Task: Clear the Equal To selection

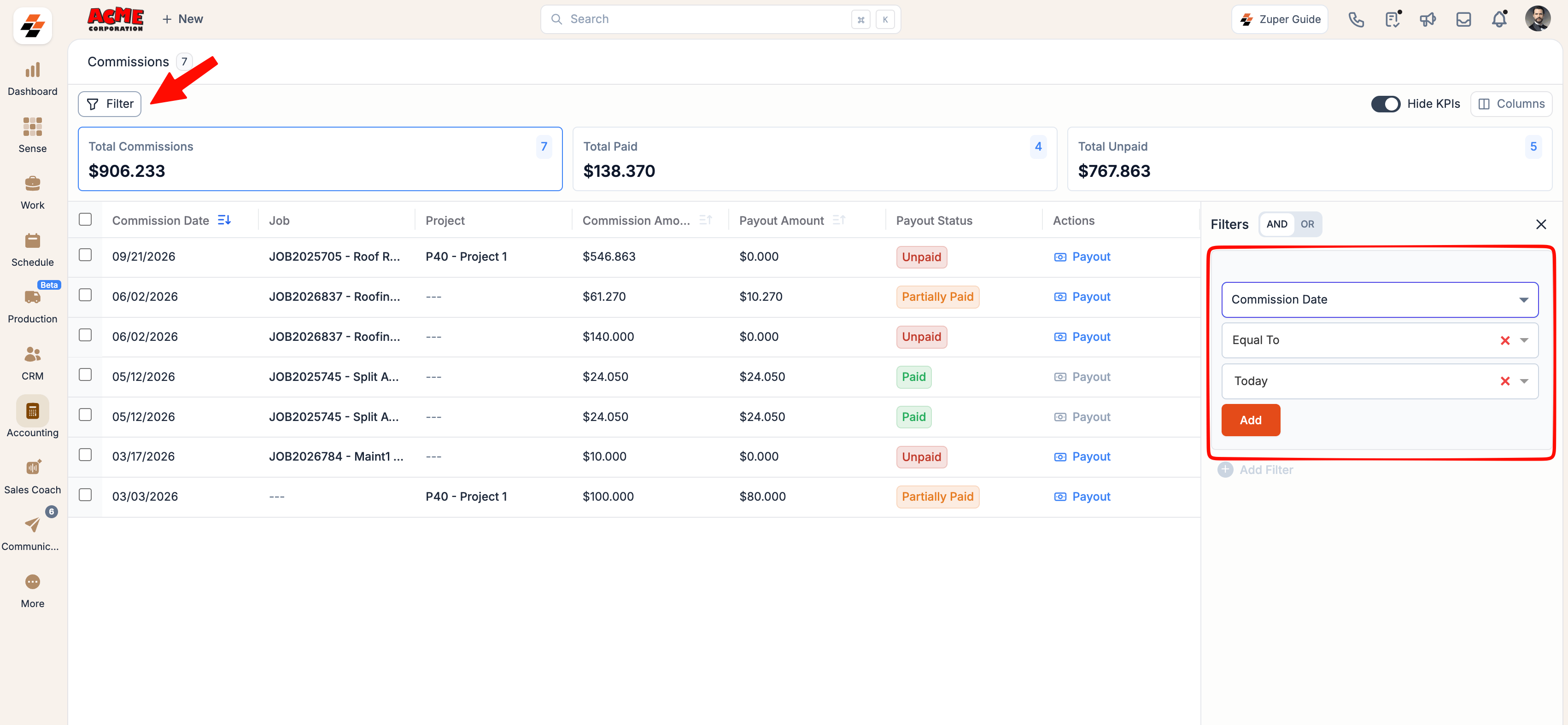Action: [x=1505, y=340]
